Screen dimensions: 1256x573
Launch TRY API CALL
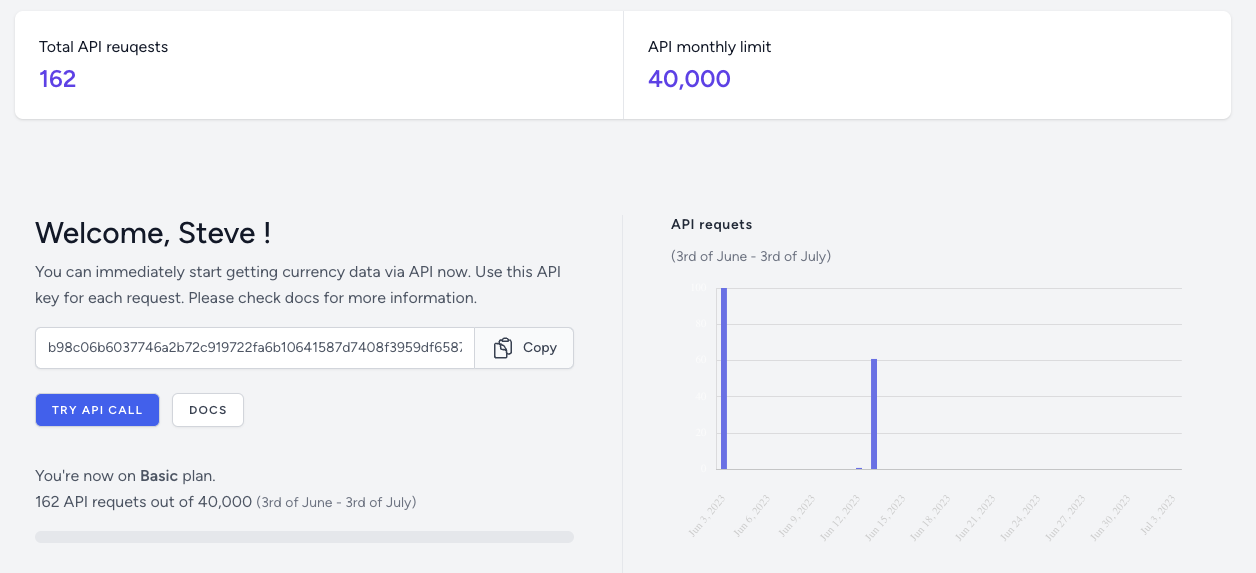(x=97, y=410)
